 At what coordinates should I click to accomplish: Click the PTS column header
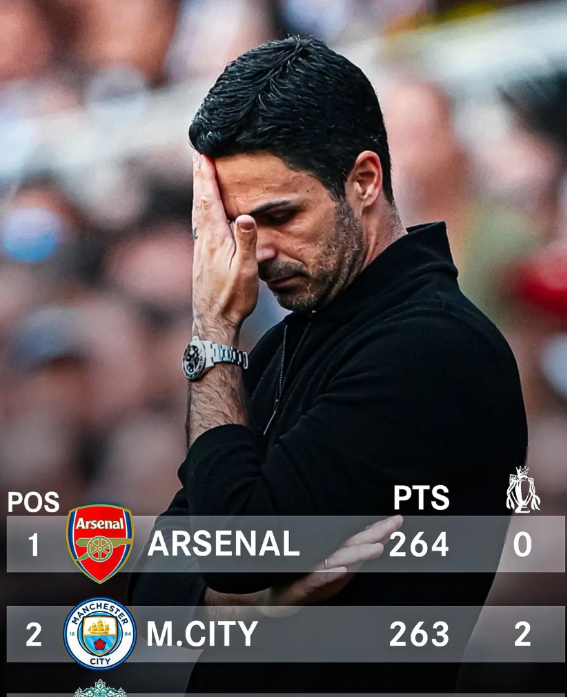(421, 497)
